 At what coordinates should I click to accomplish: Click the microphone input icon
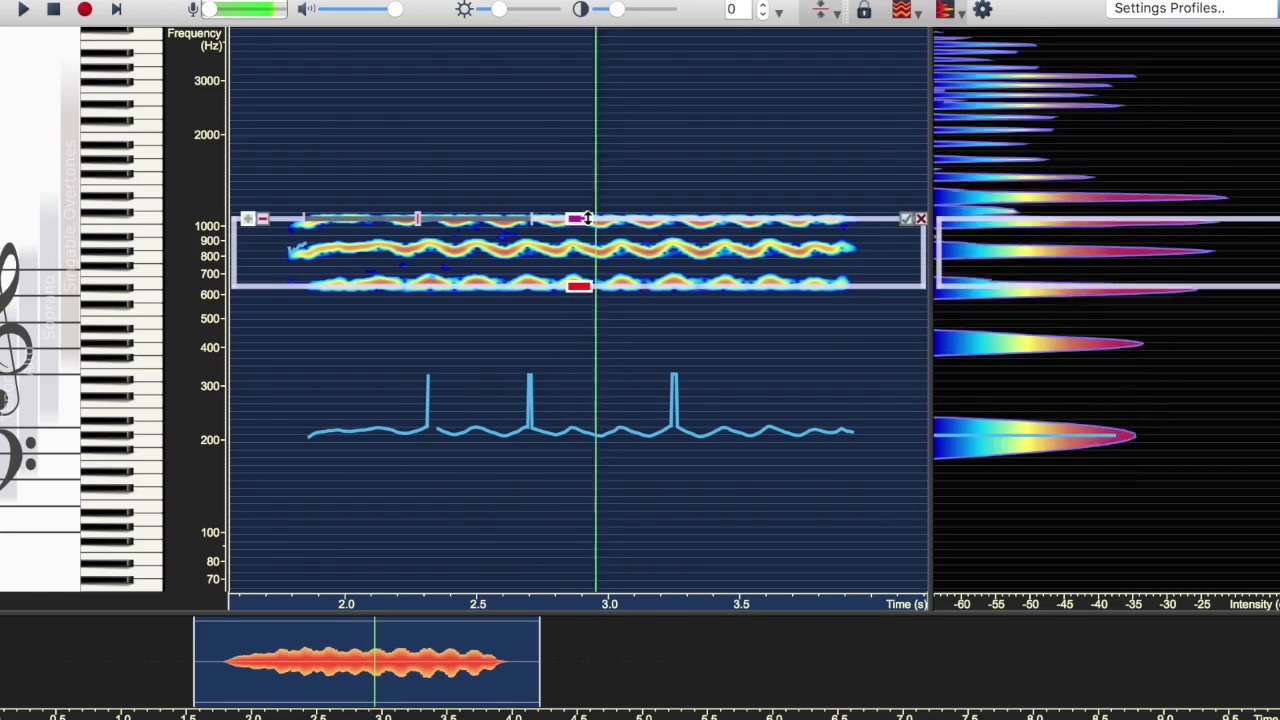click(193, 9)
